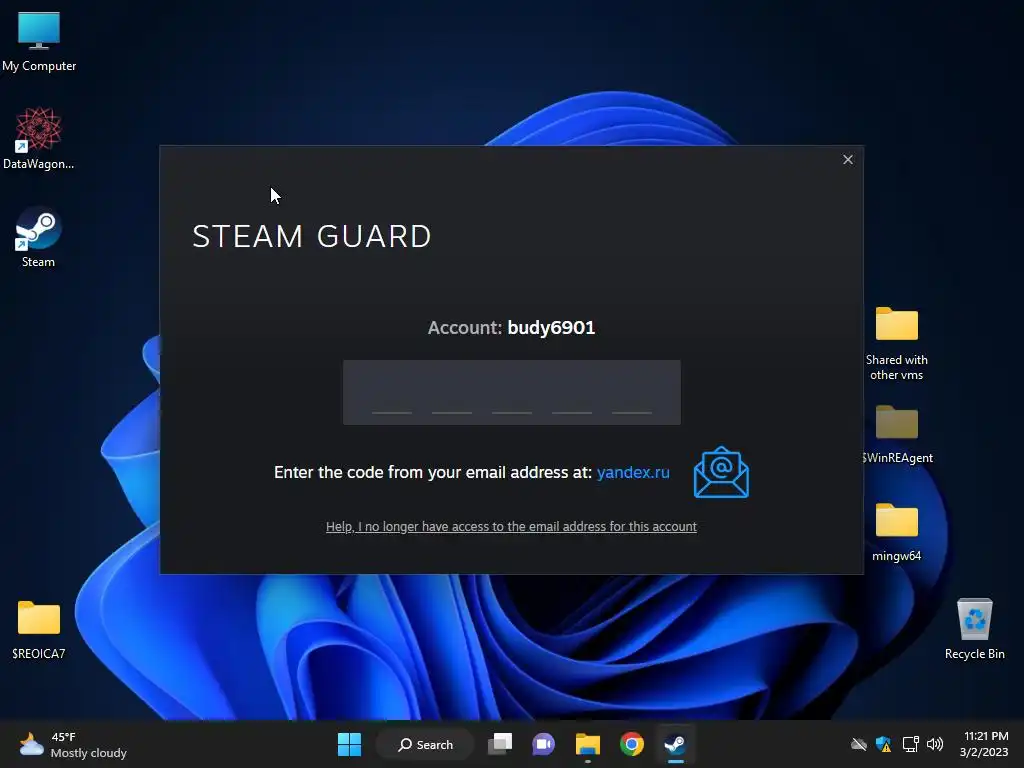Click the 'no longer have access' help link
This screenshot has height=768, width=1024.
[511, 526]
